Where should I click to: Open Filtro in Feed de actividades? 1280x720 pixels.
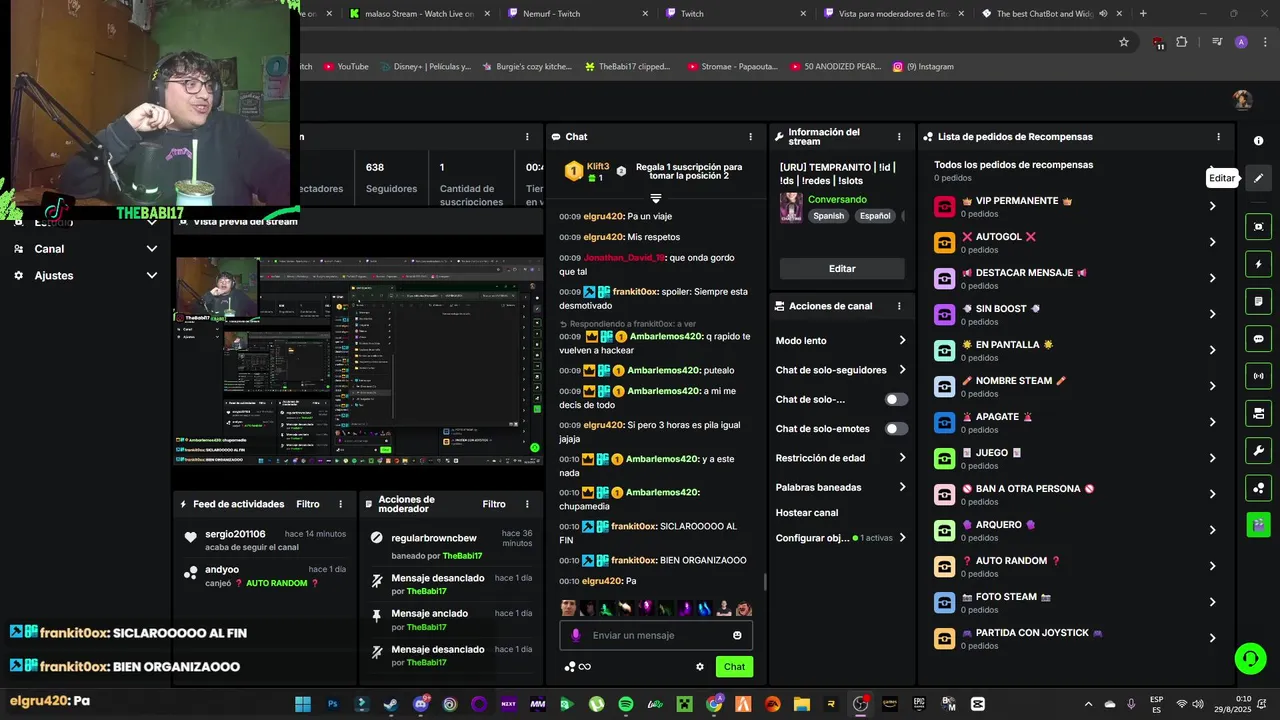[308, 504]
